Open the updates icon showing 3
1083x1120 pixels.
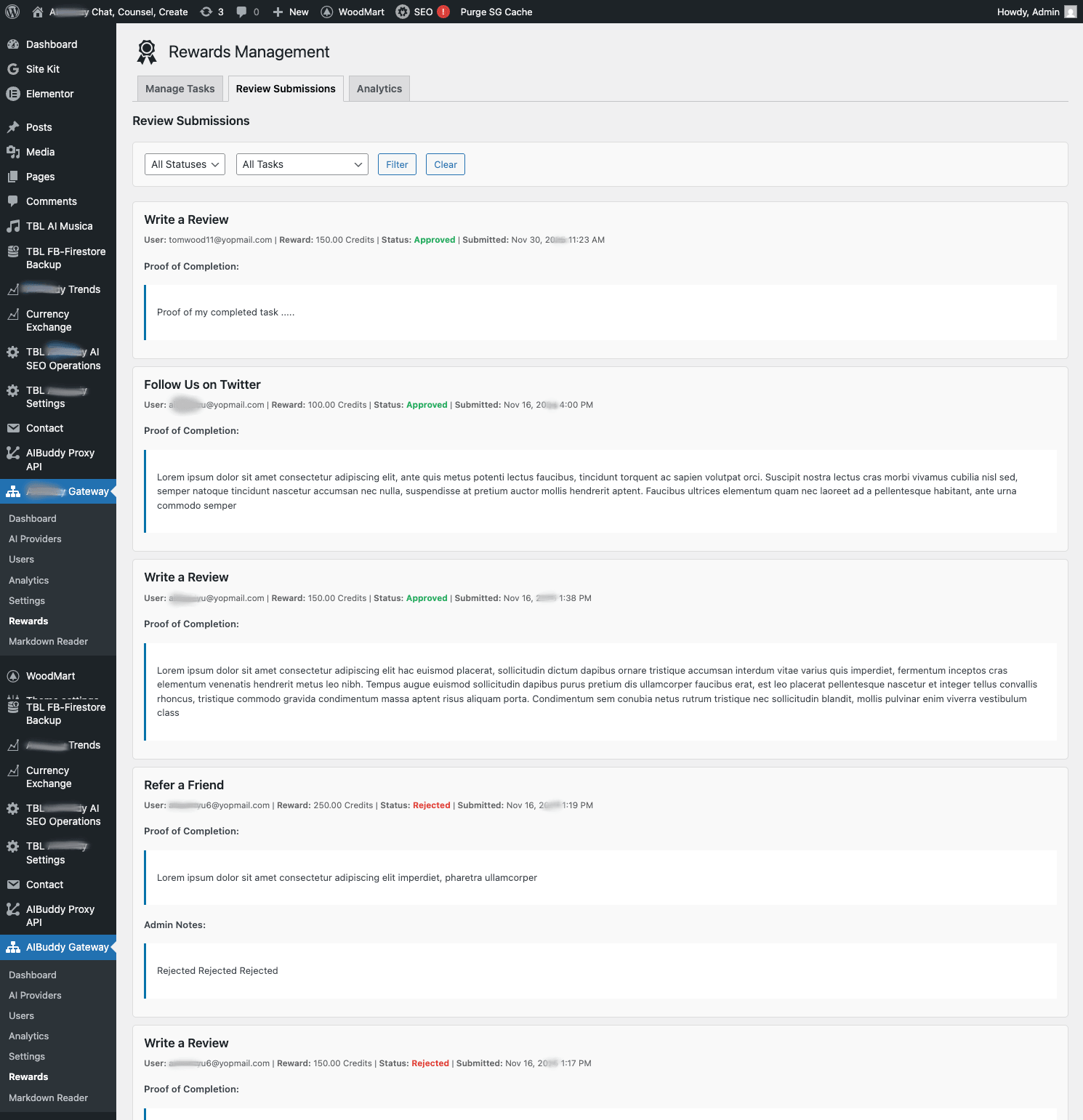(206, 12)
